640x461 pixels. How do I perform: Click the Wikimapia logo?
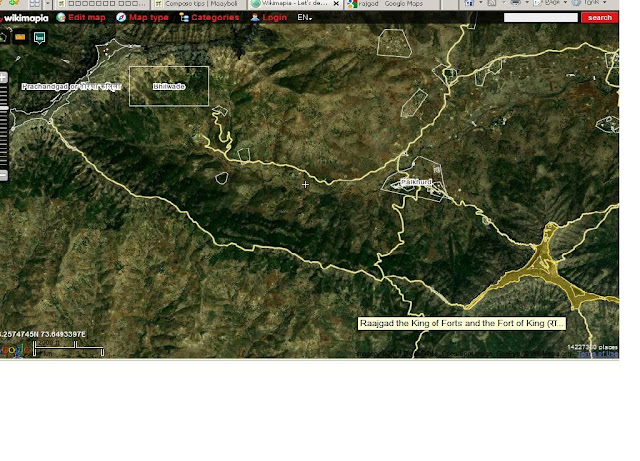(24, 18)
